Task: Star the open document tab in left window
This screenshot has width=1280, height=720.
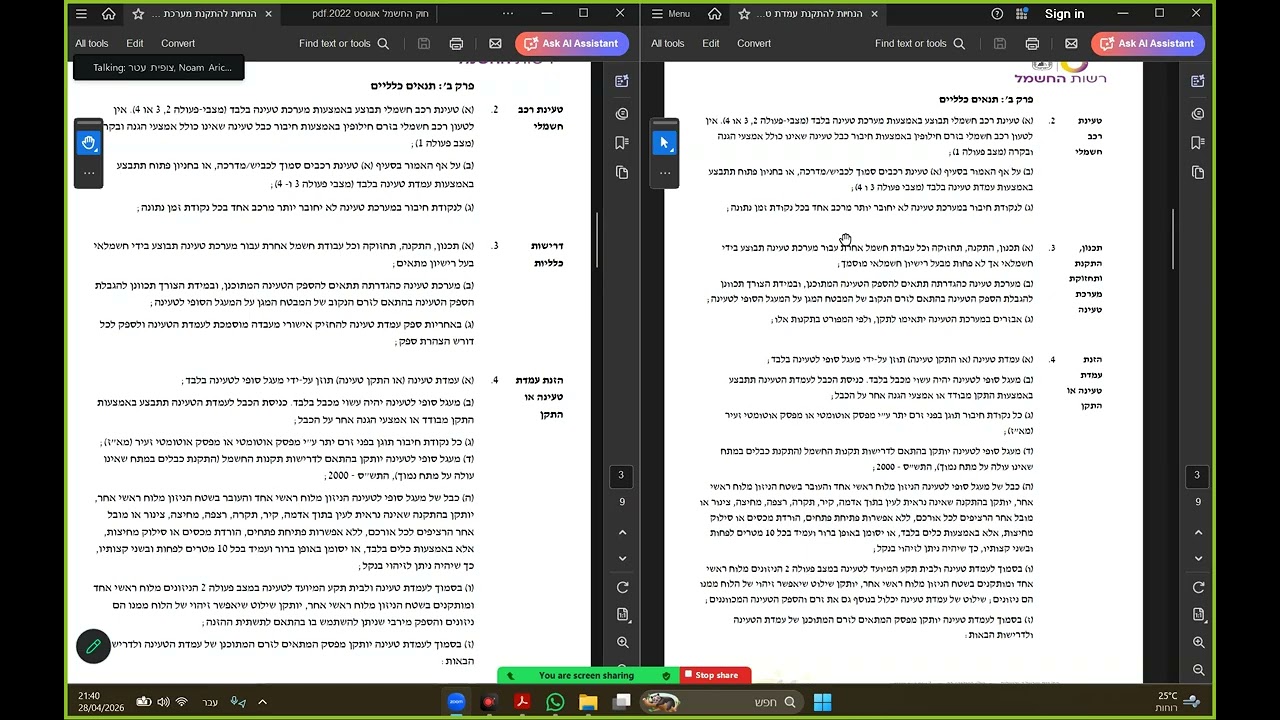Action: point(138,14)
